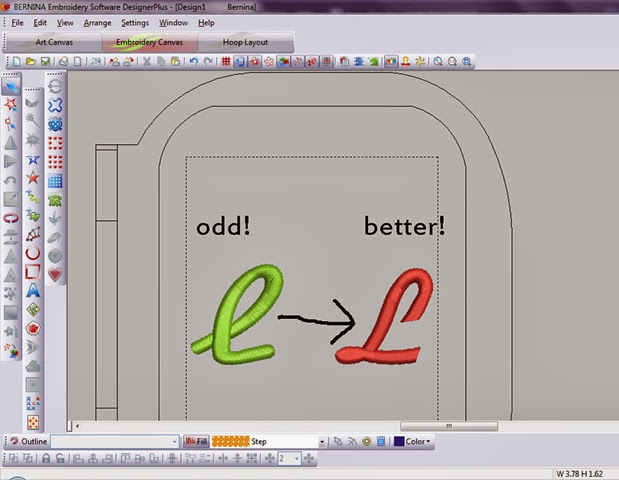Open the Settings menu

click(x=135, y=23)
